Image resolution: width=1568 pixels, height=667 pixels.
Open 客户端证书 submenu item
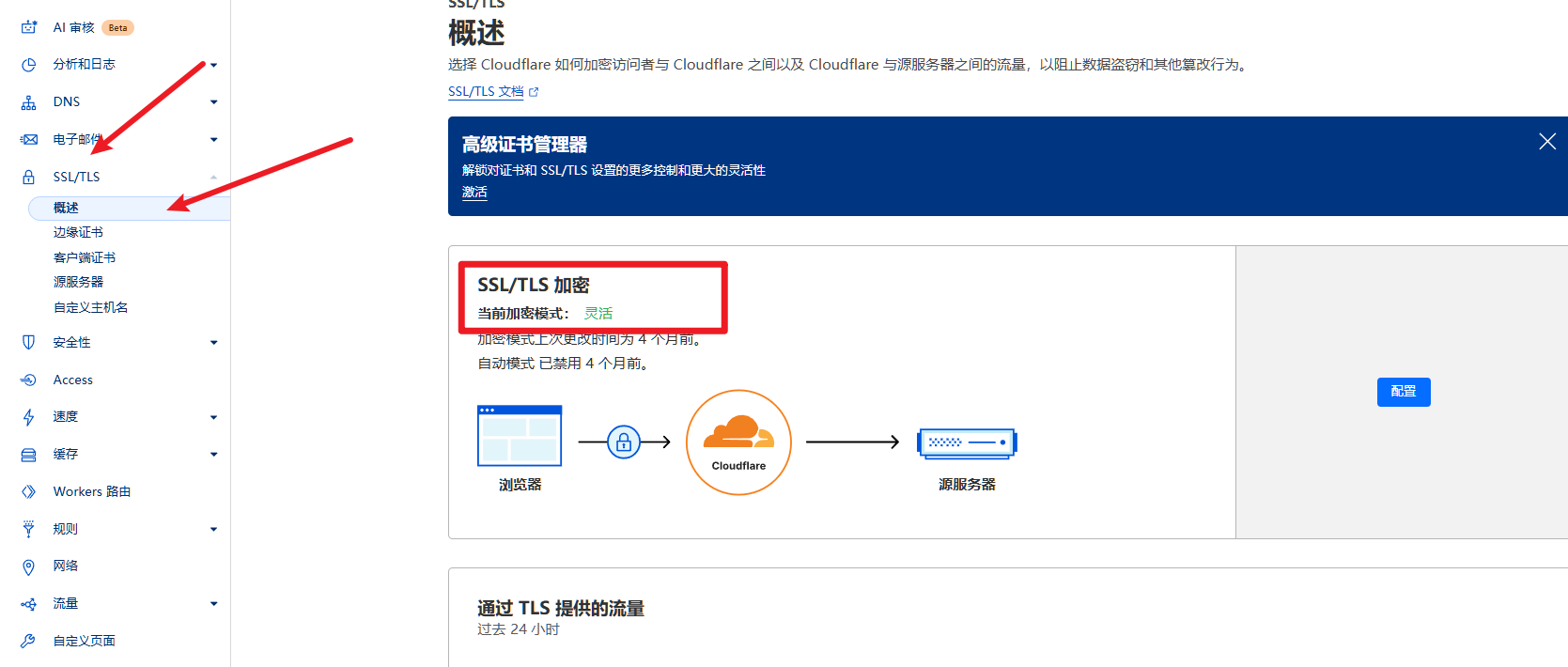(85, 257)
